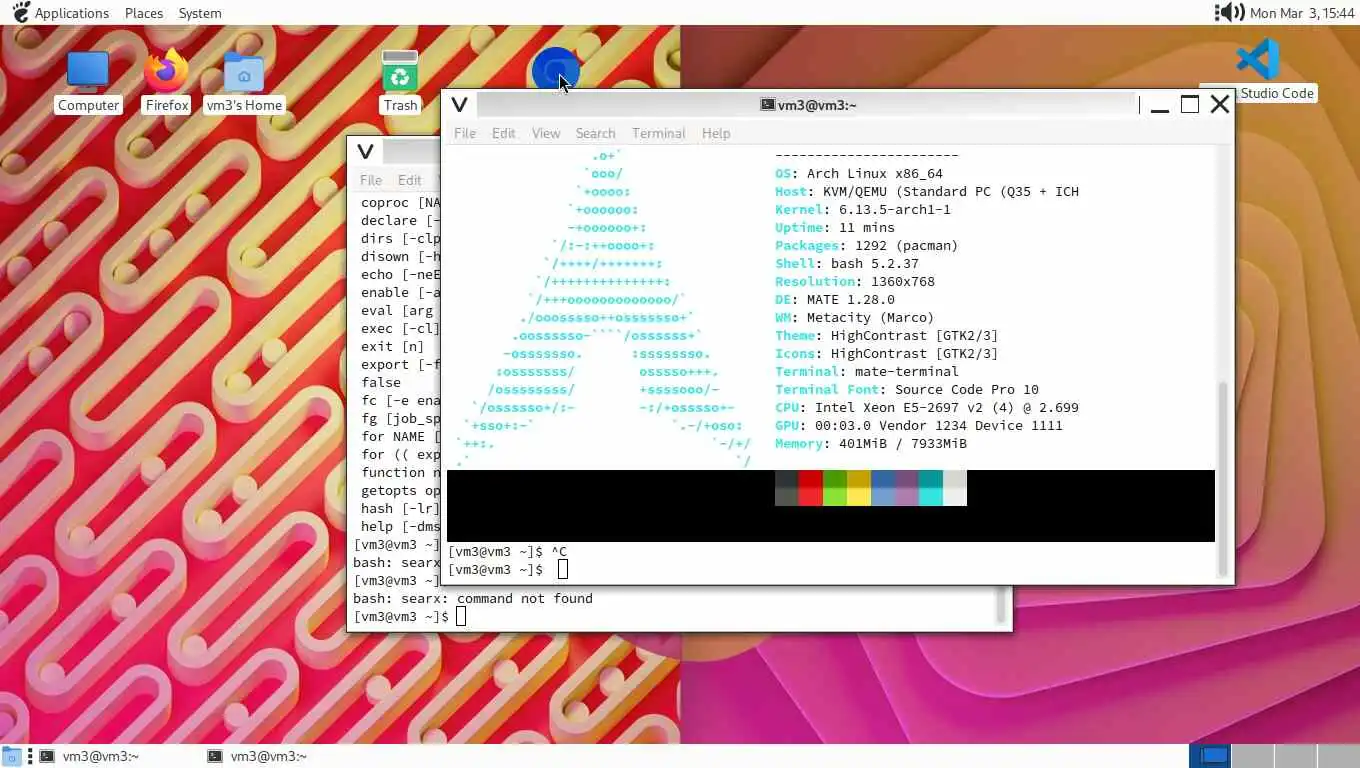Viewport: 1360px width, 768px height.
Task: Click the '^C' prompt line in front terminal
Action: coord(508,551)
